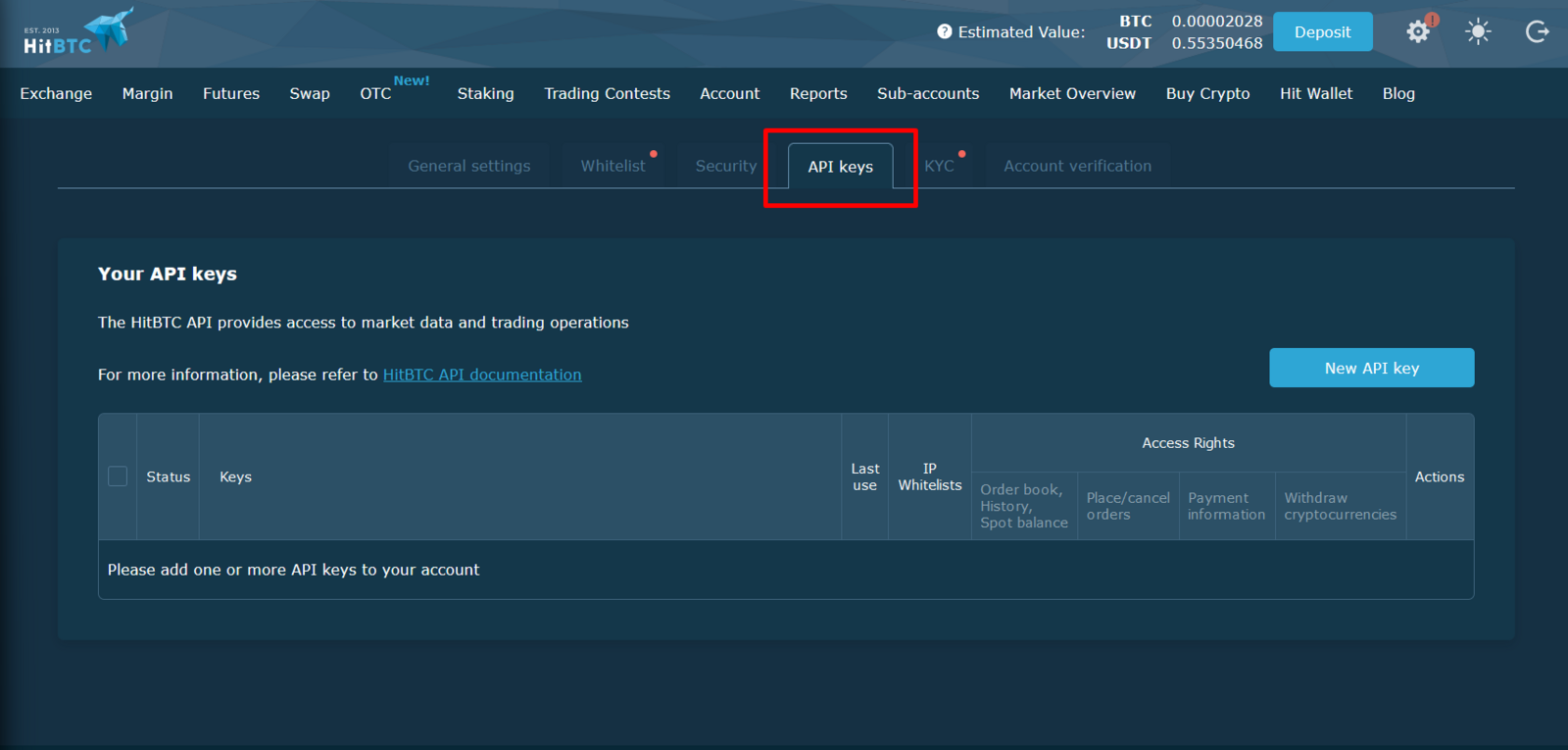Open the Blog link

1398,93
